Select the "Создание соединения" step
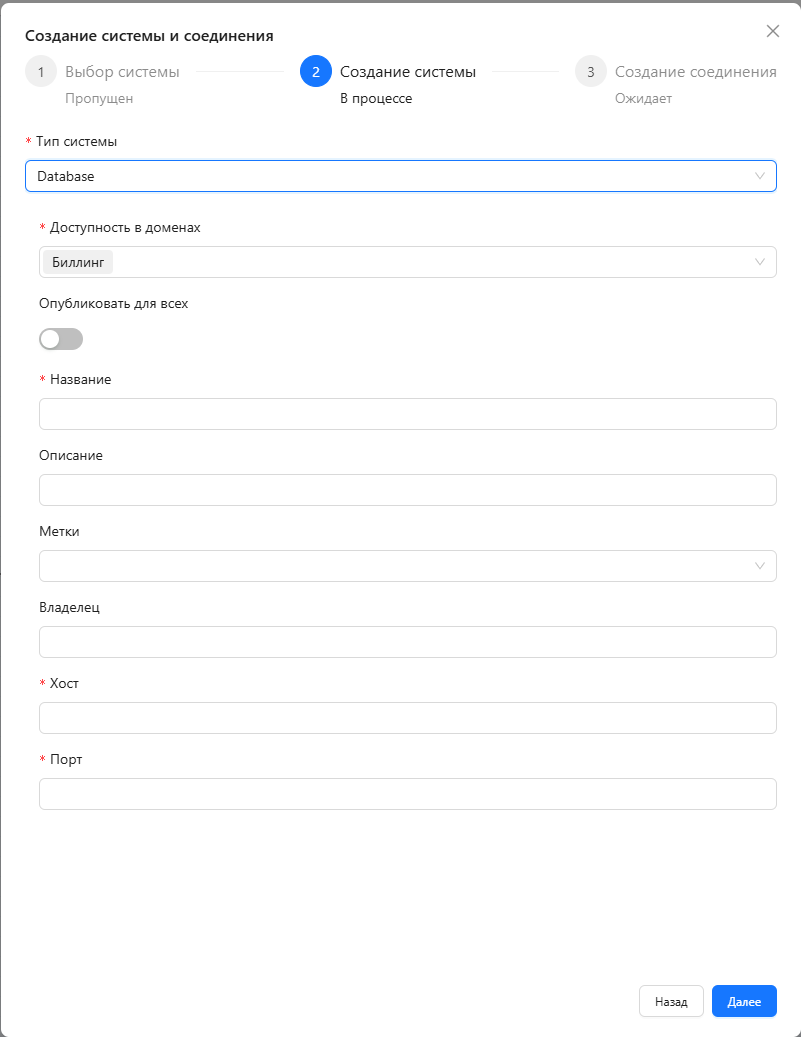The width and height of the screenshot is (801, 1037). point(695,72)
